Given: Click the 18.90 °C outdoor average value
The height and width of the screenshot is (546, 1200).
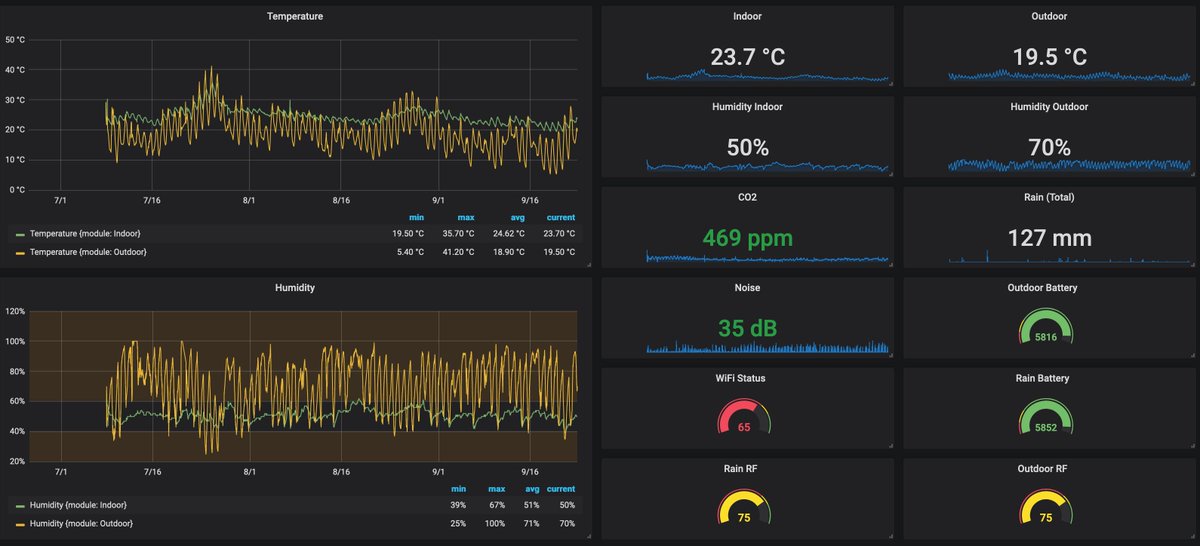Looking at the screenshot, I should pyautogui.click(x=509, y=252).
